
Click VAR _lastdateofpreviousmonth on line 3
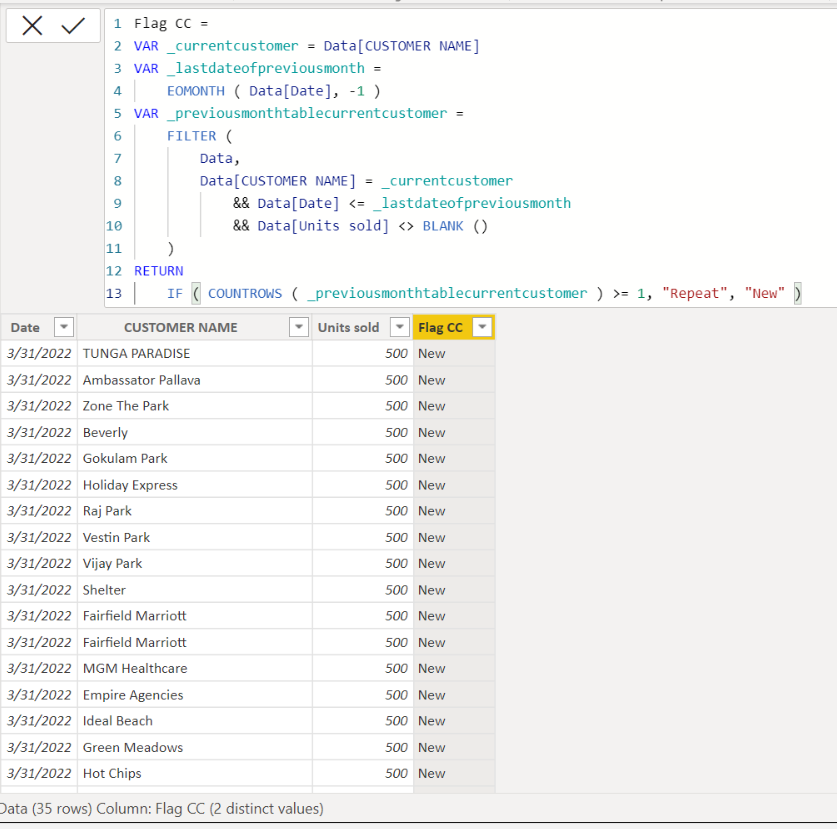coord(249,68)
